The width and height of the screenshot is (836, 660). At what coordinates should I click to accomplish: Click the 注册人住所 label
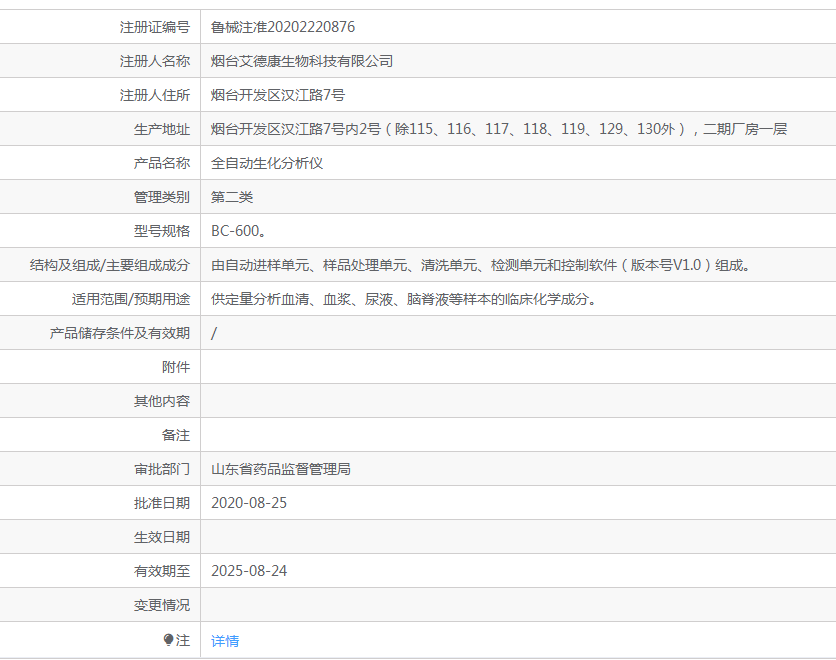coord(155,95)
